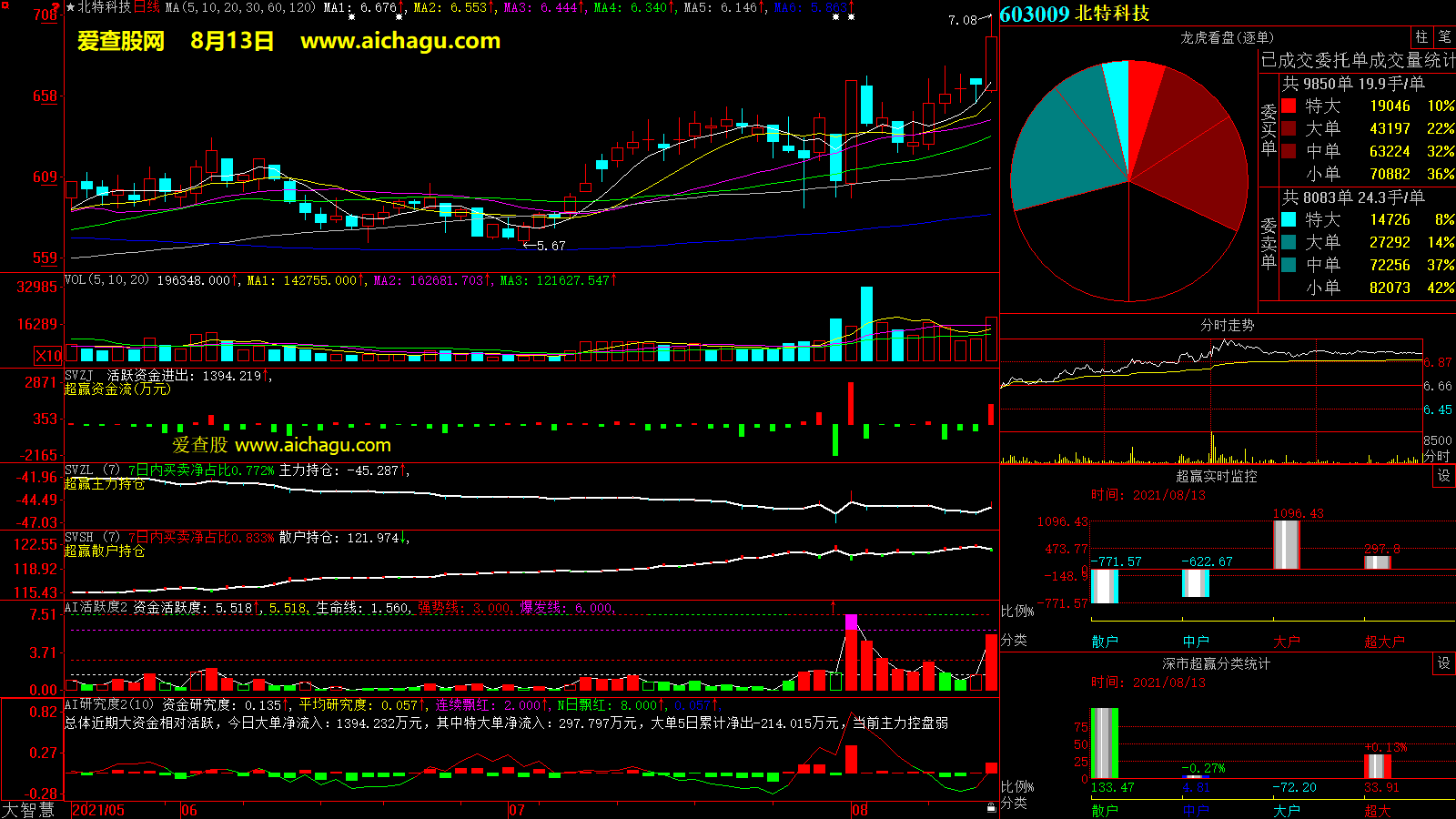Viewport: 1456px width, 819px height.
Task: Click the star icon before 北特科技
Action: [71, 7]
